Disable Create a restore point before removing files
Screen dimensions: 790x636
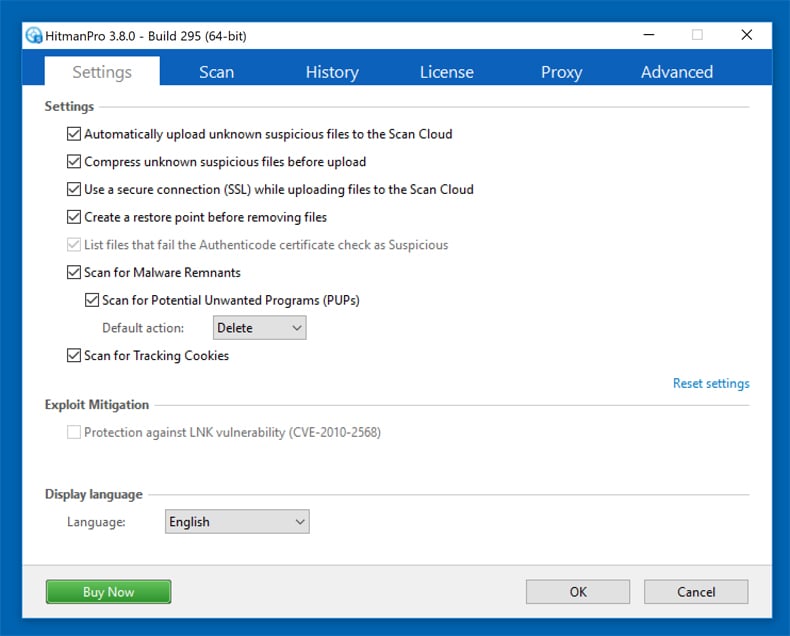[x=74, y=217]
